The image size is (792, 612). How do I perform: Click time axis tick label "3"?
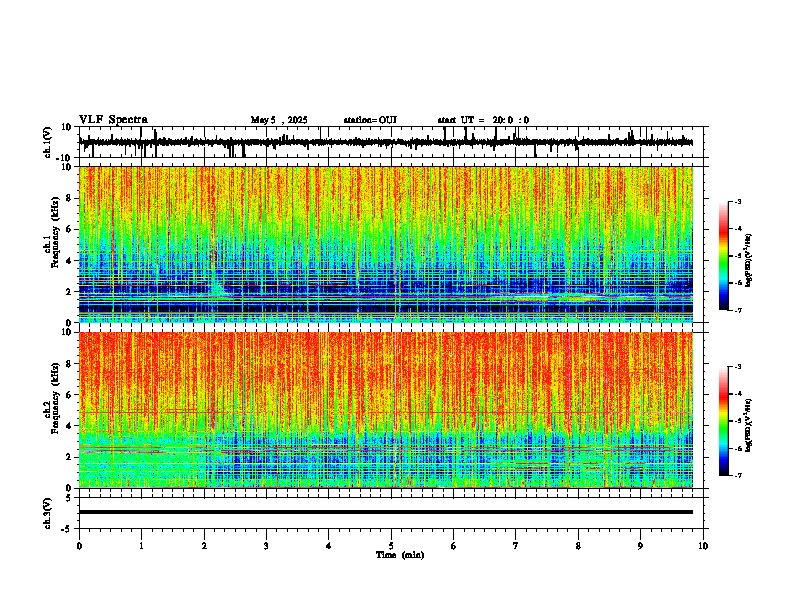(x=266, y=546)
